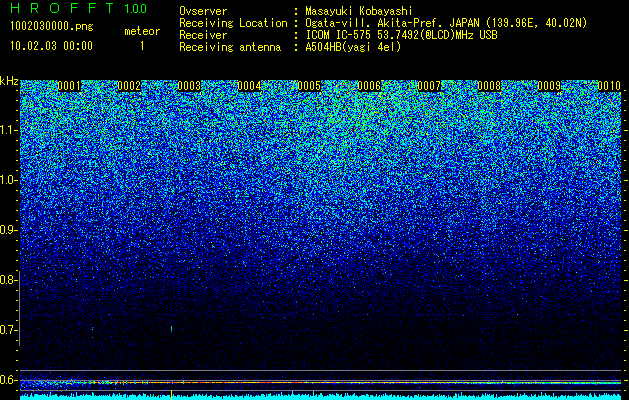Click the meteor echo near 0.7 kHz after 0002
Image resolution: width=629 pixels, height=400 pixels.
coord(172,329)
